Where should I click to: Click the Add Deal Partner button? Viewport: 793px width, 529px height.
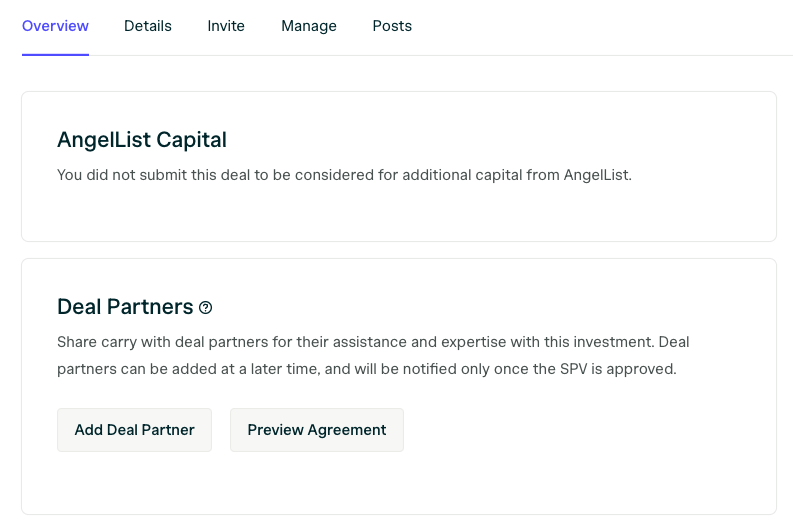pyautogui.click(x=135, y=430)
